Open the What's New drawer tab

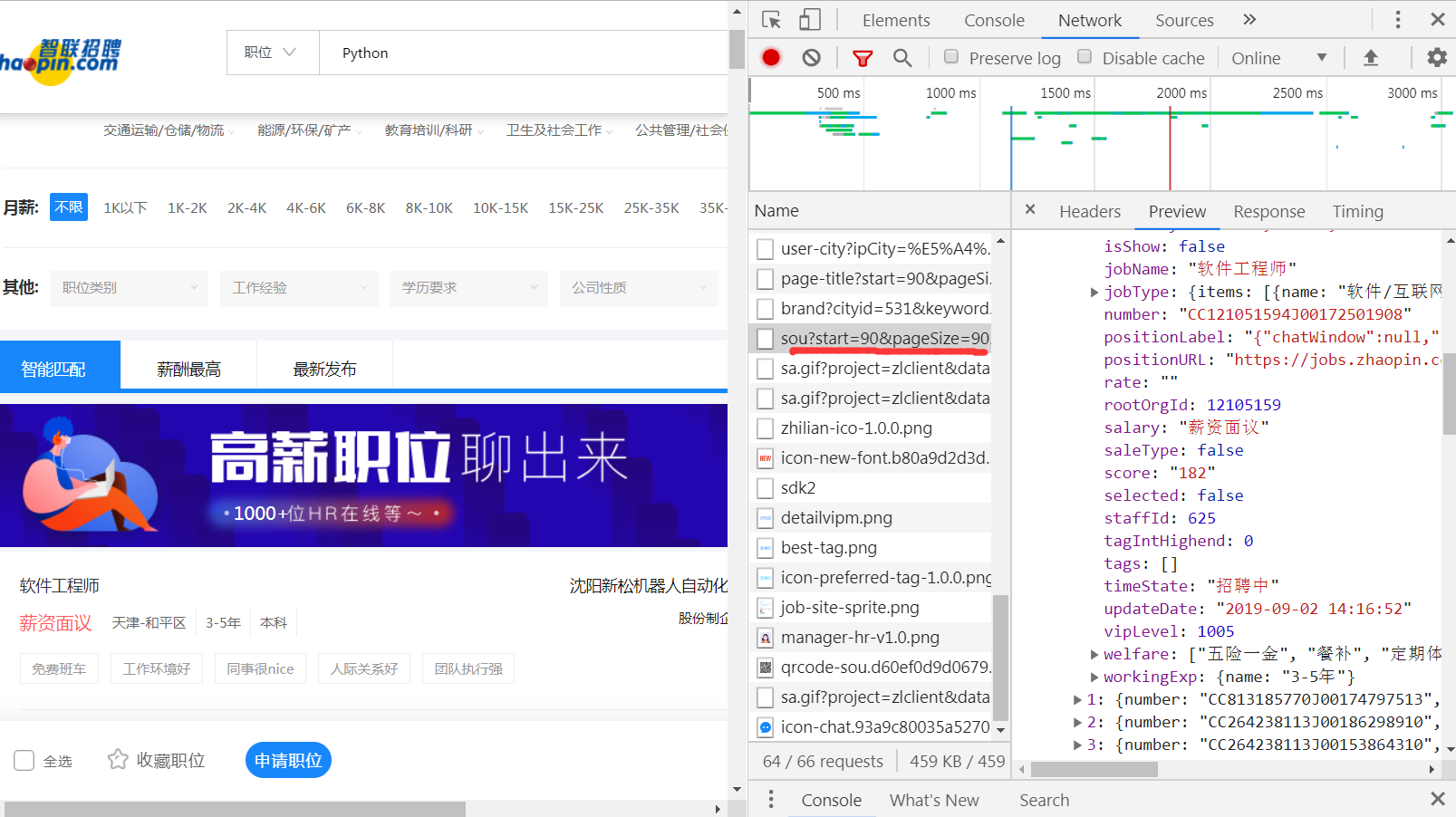tap(934, 800)
